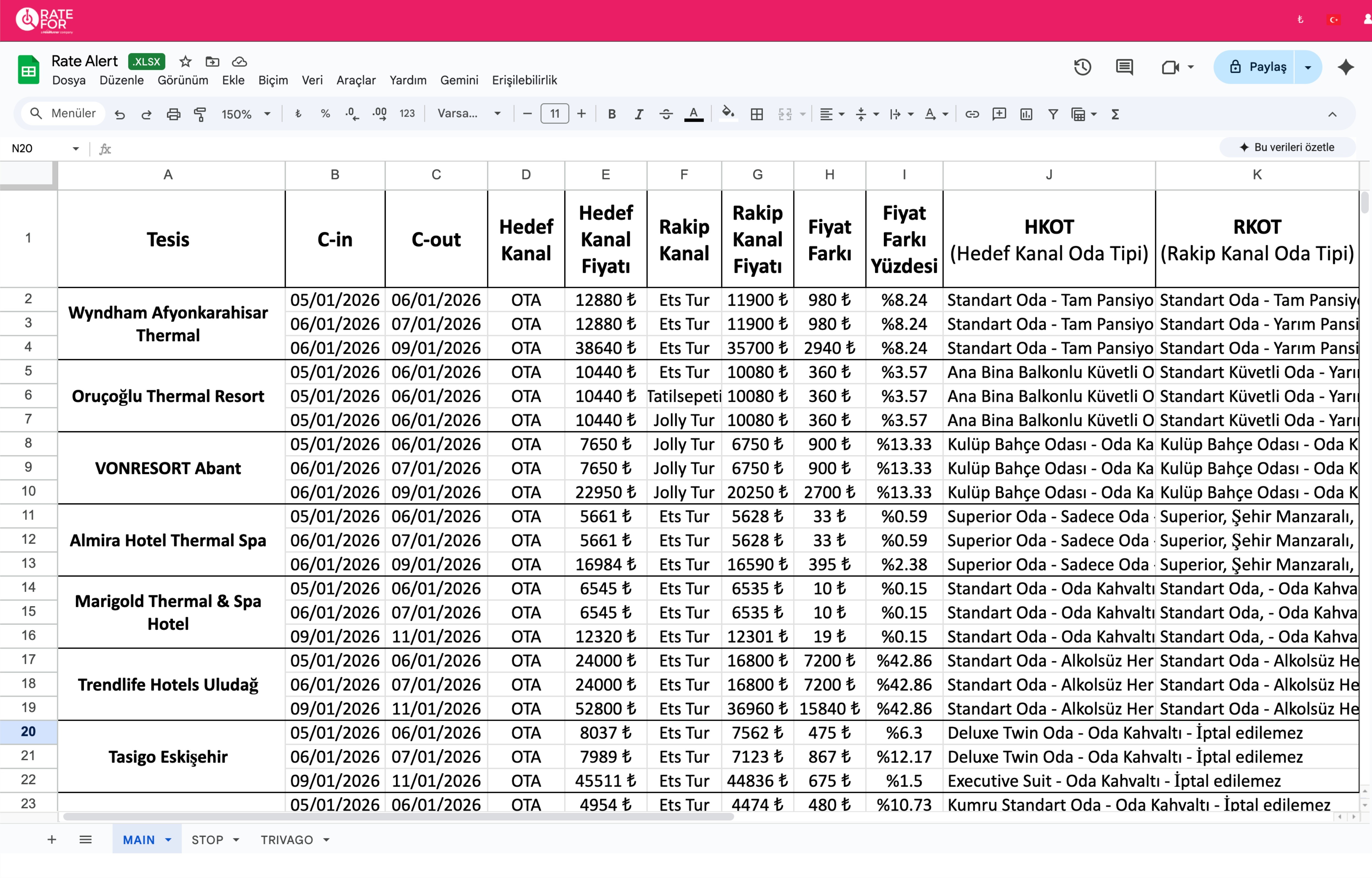Viewport: 1372px width, 878px height.
Task: Open the MAIN tab options arrow
Action: [168, 840]
